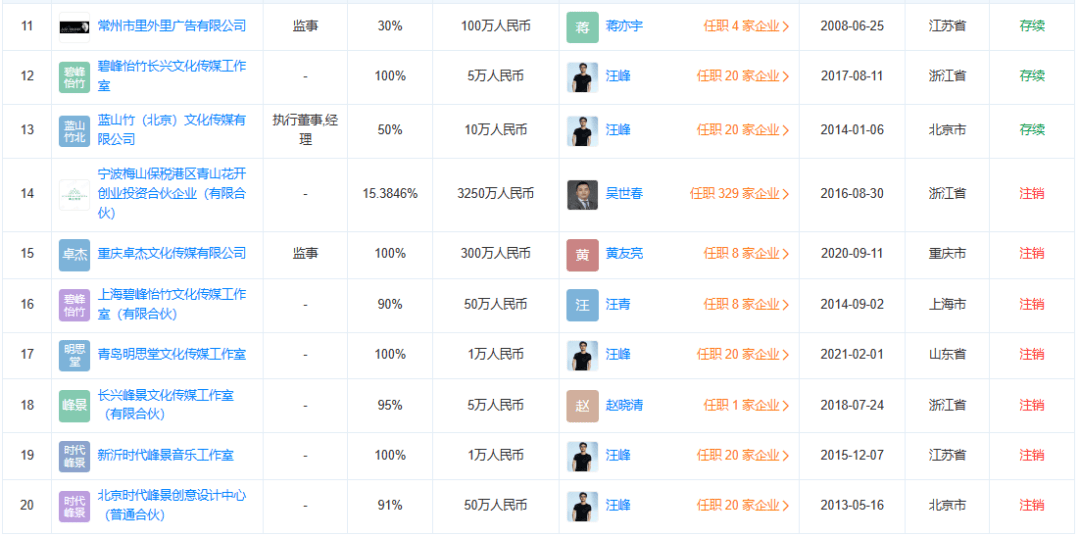Screen dimensions: 1080x538
Task: Click the 蓝山竹北 blue company logo
Action: tap(75, 131)
